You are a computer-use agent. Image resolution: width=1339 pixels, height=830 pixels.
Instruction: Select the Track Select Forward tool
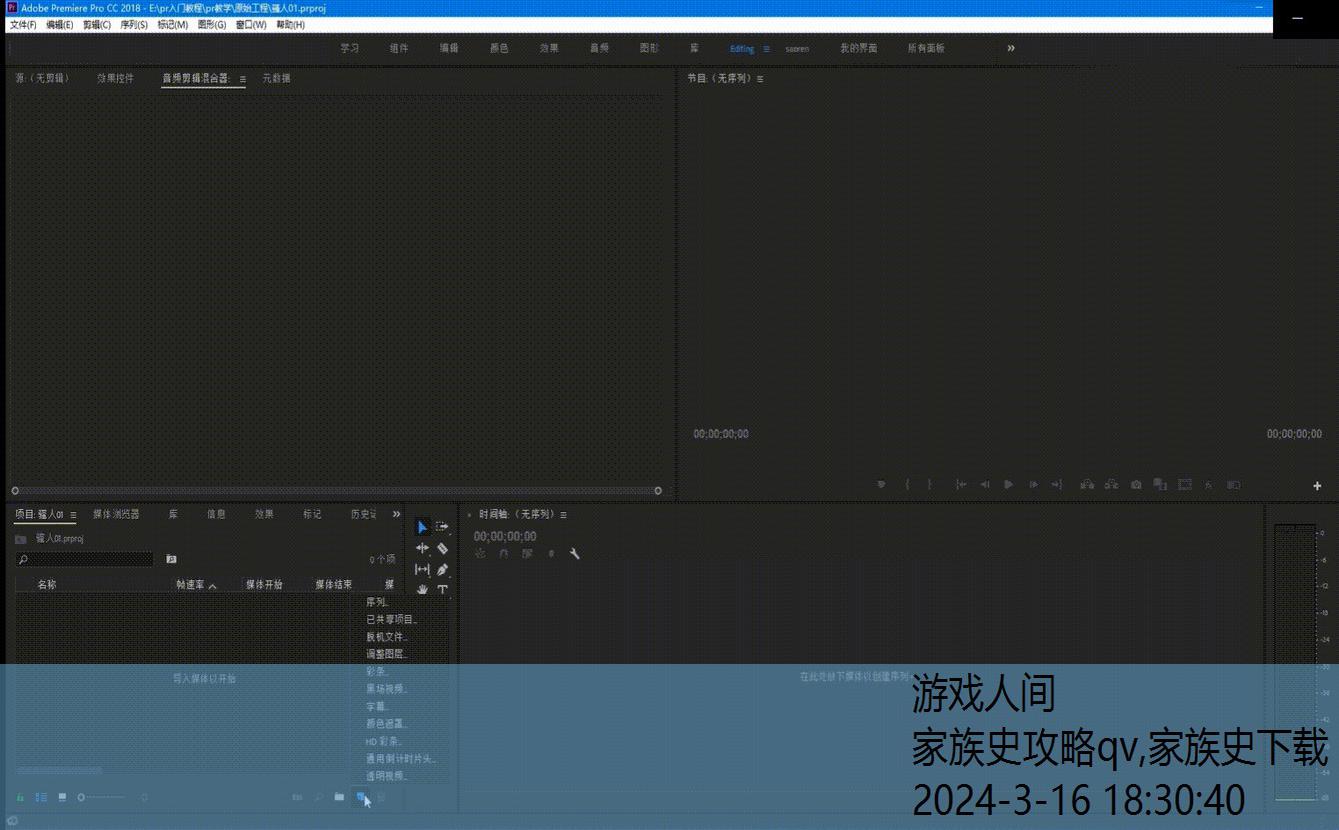(442, 527)
